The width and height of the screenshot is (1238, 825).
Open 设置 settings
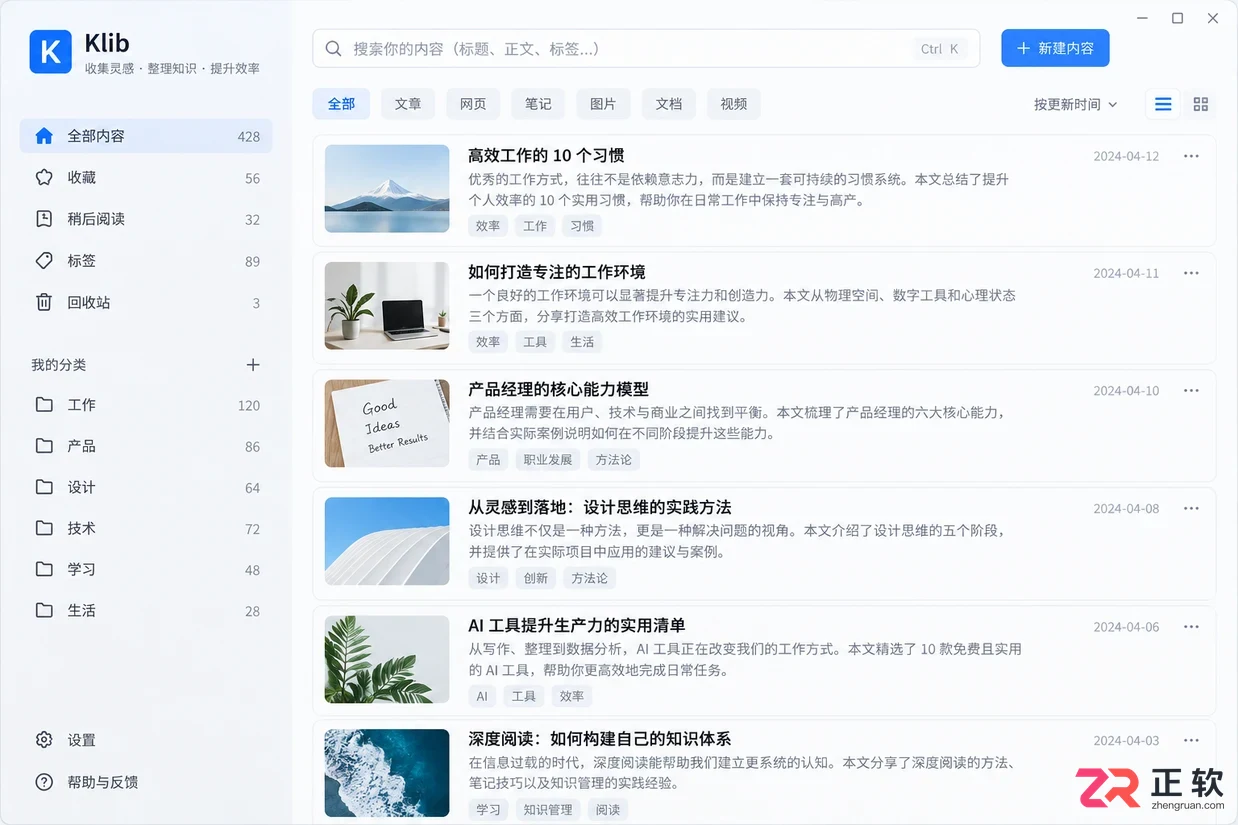[66, 740]
